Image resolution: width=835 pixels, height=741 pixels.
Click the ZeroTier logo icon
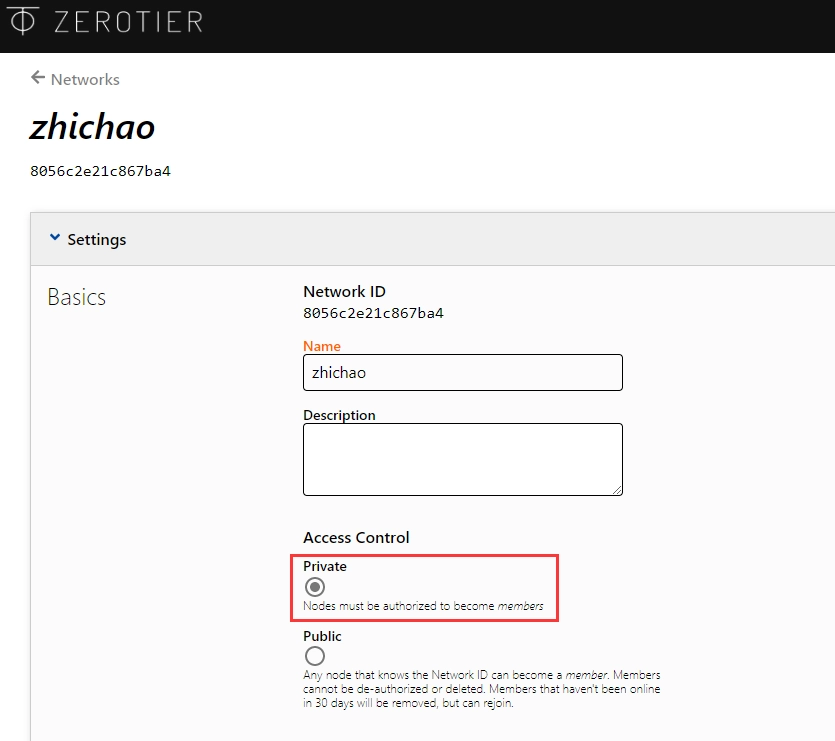pyautogui.click(x=22, y=21)
